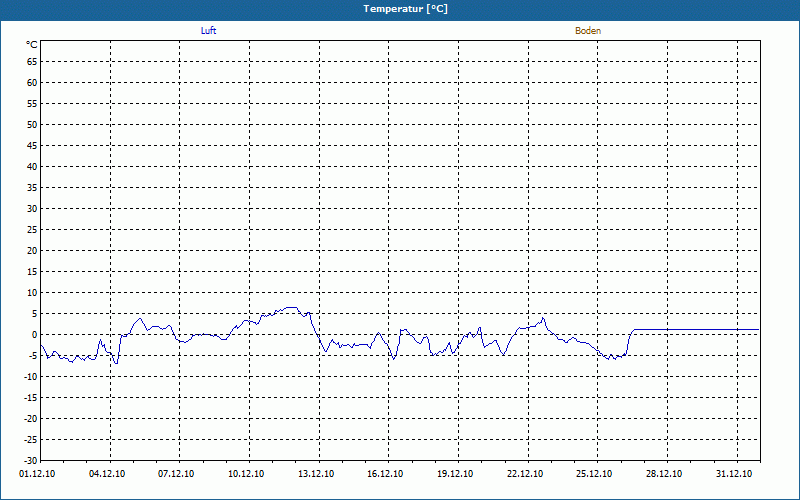Click the 04.12.10 date label
800x500 pixels.
(107, 474)
